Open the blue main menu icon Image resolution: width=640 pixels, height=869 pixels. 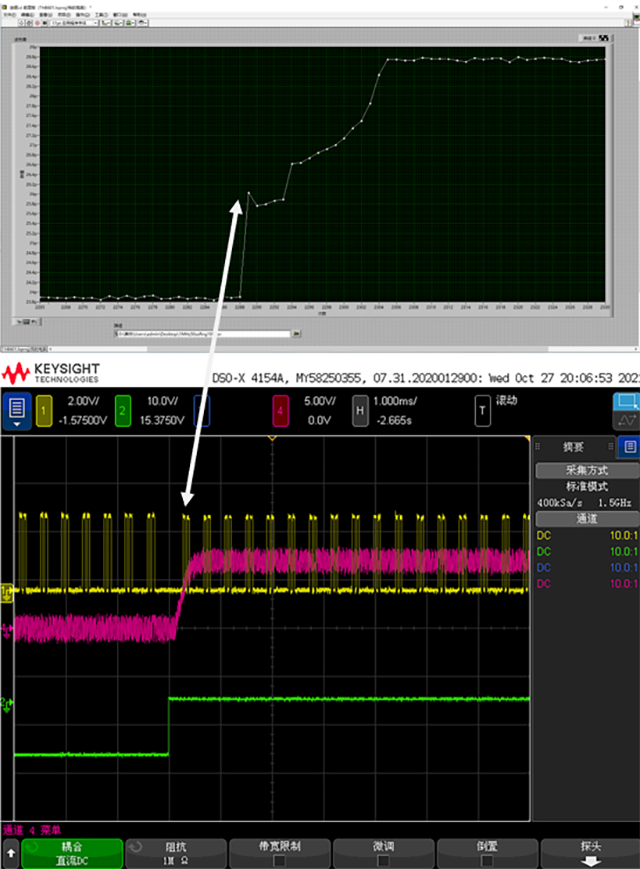click(17, 410)
